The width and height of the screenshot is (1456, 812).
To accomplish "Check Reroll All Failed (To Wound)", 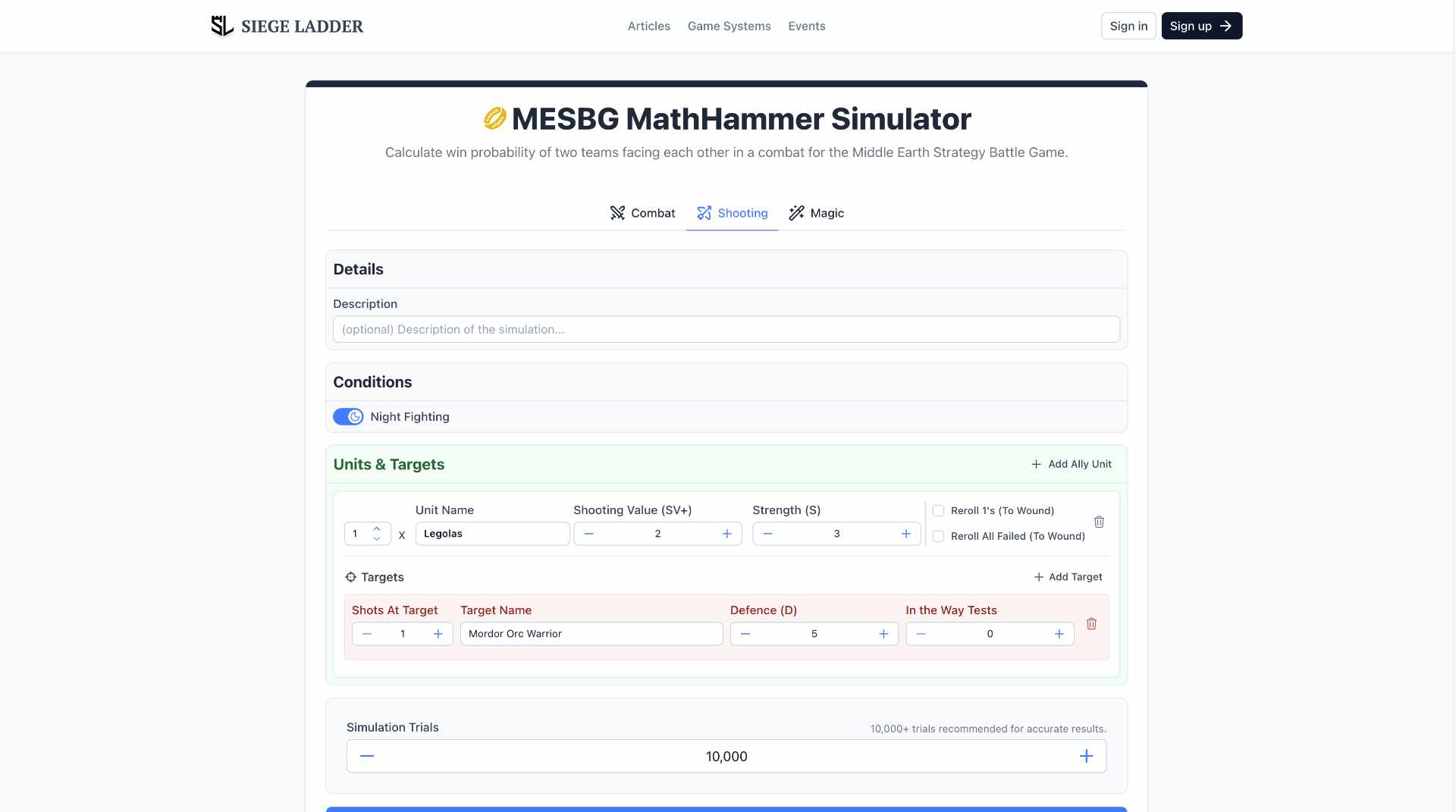I will pyautogui.click(x=939, y=536).
